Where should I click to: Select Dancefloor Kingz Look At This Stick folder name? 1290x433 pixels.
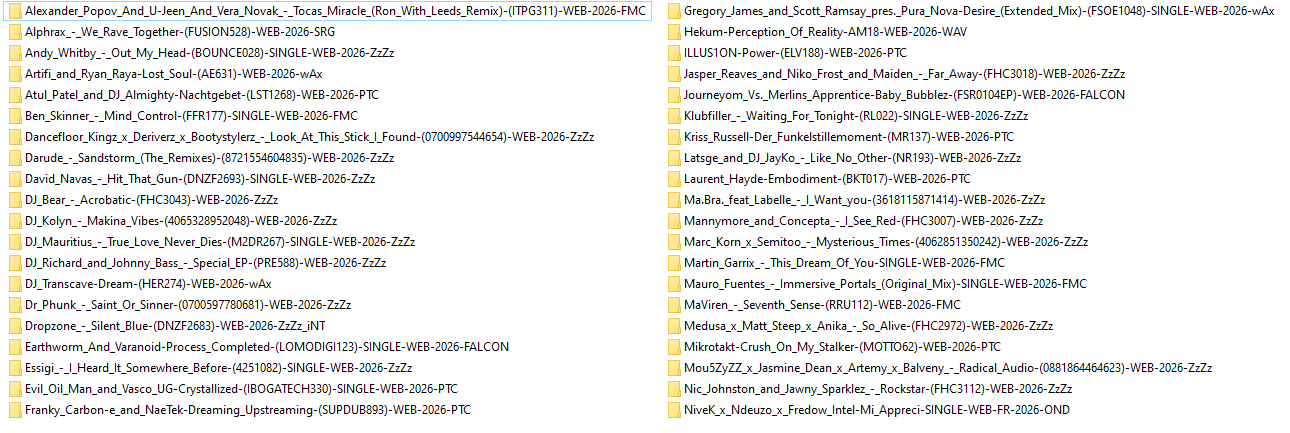310,137
